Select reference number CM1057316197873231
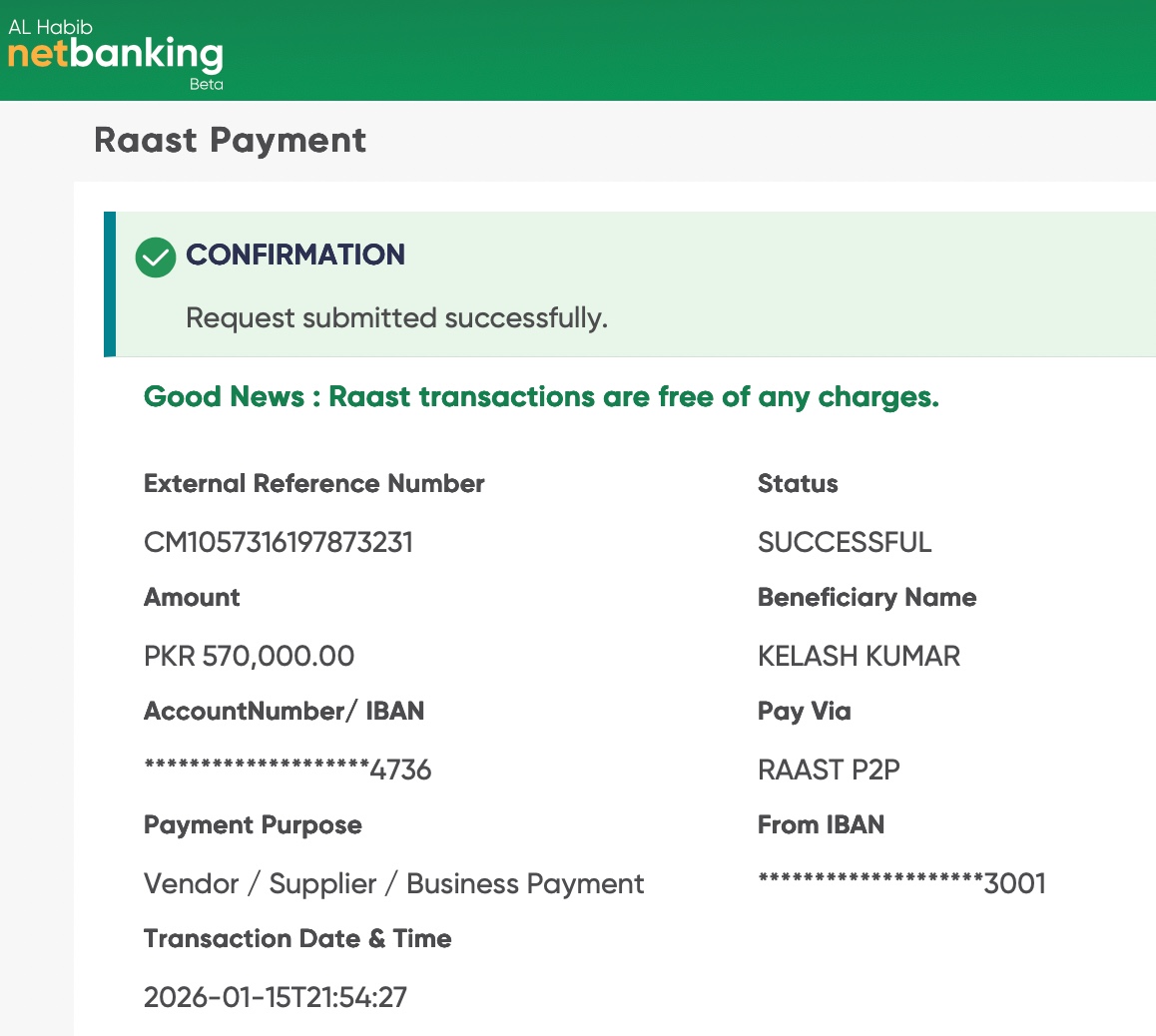This screenshot has height=1036, width=1156. (x=279, y=543)
